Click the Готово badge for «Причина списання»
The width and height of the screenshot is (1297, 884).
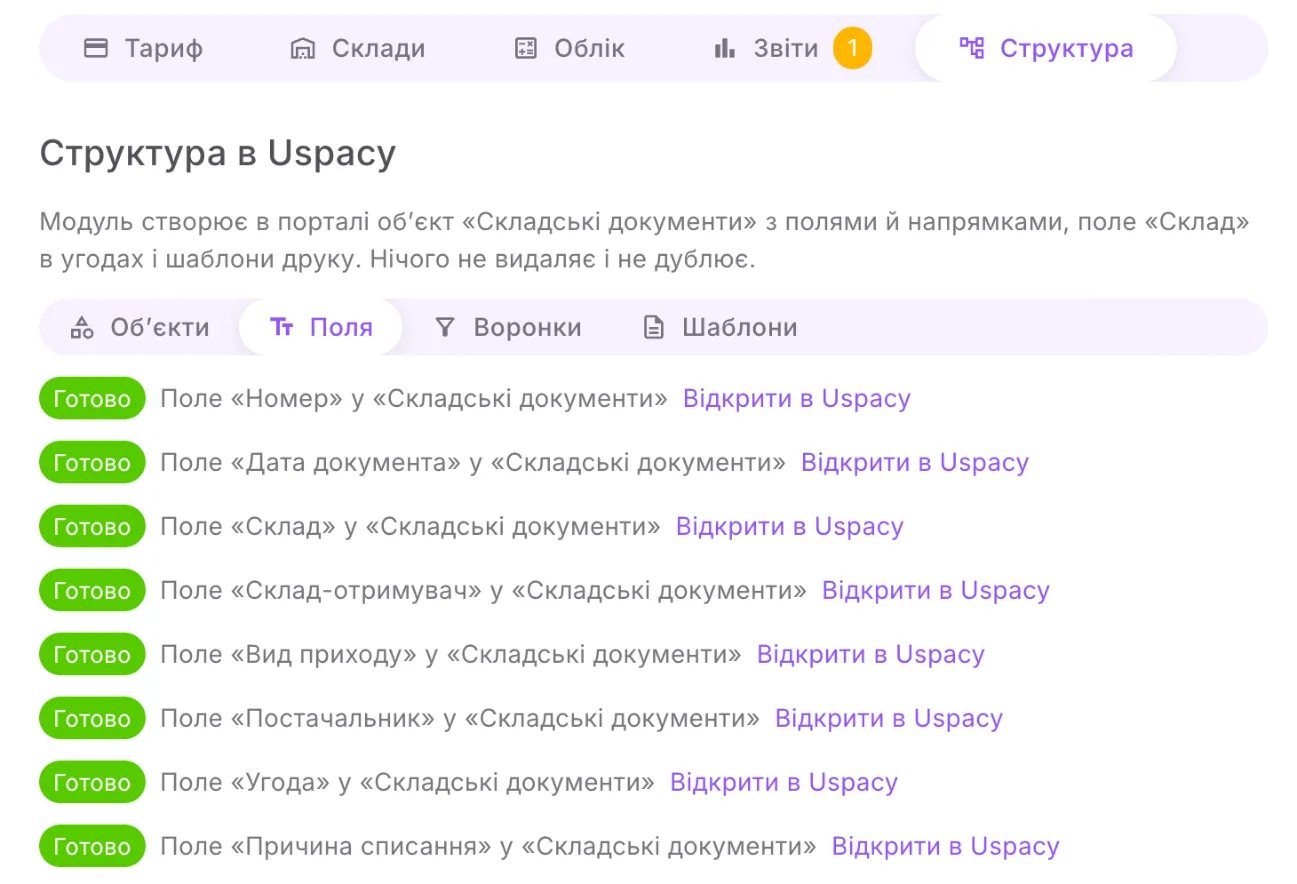(92, 846)
